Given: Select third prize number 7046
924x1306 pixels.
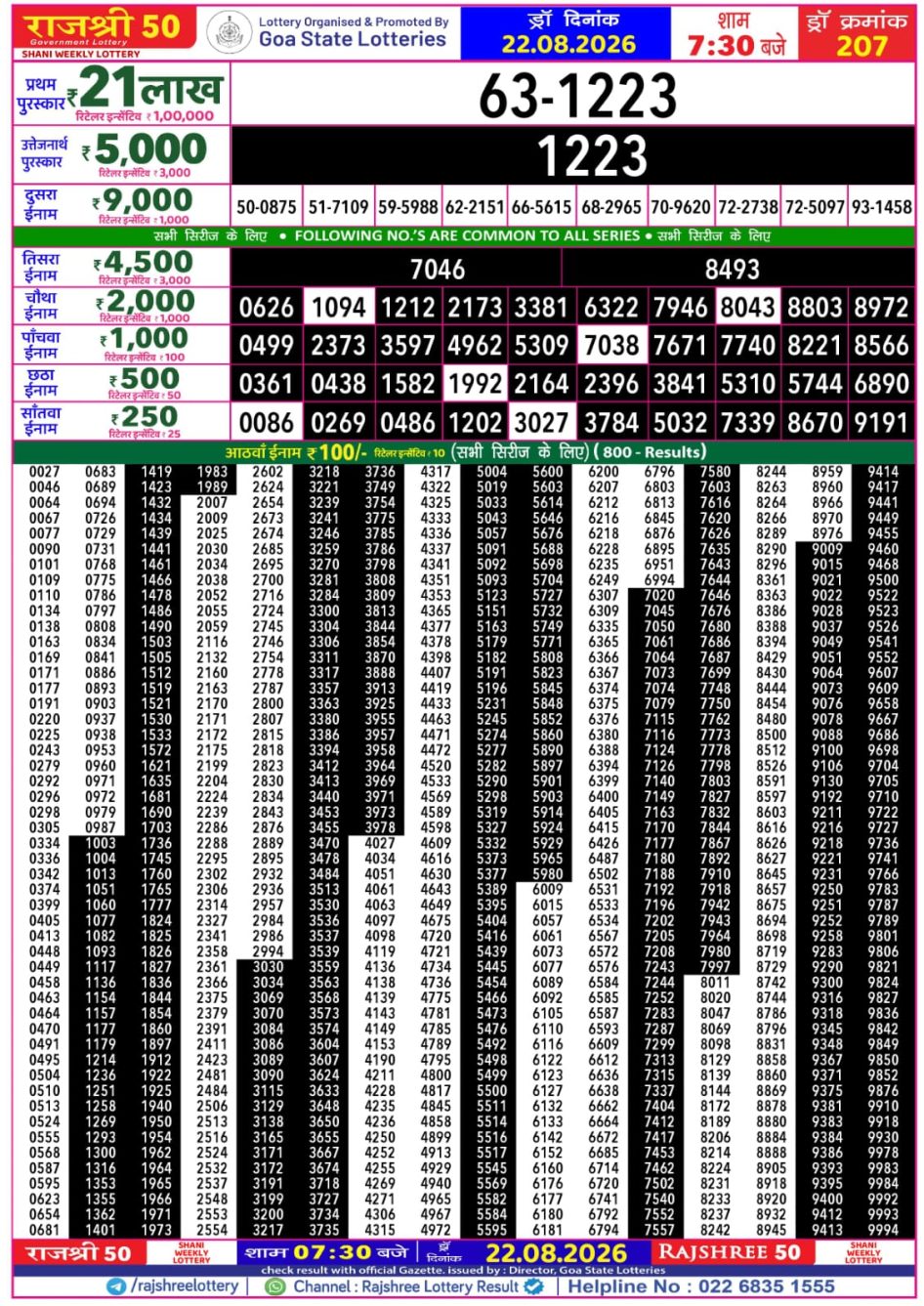Looking at the screenshot, I should 438,269.
